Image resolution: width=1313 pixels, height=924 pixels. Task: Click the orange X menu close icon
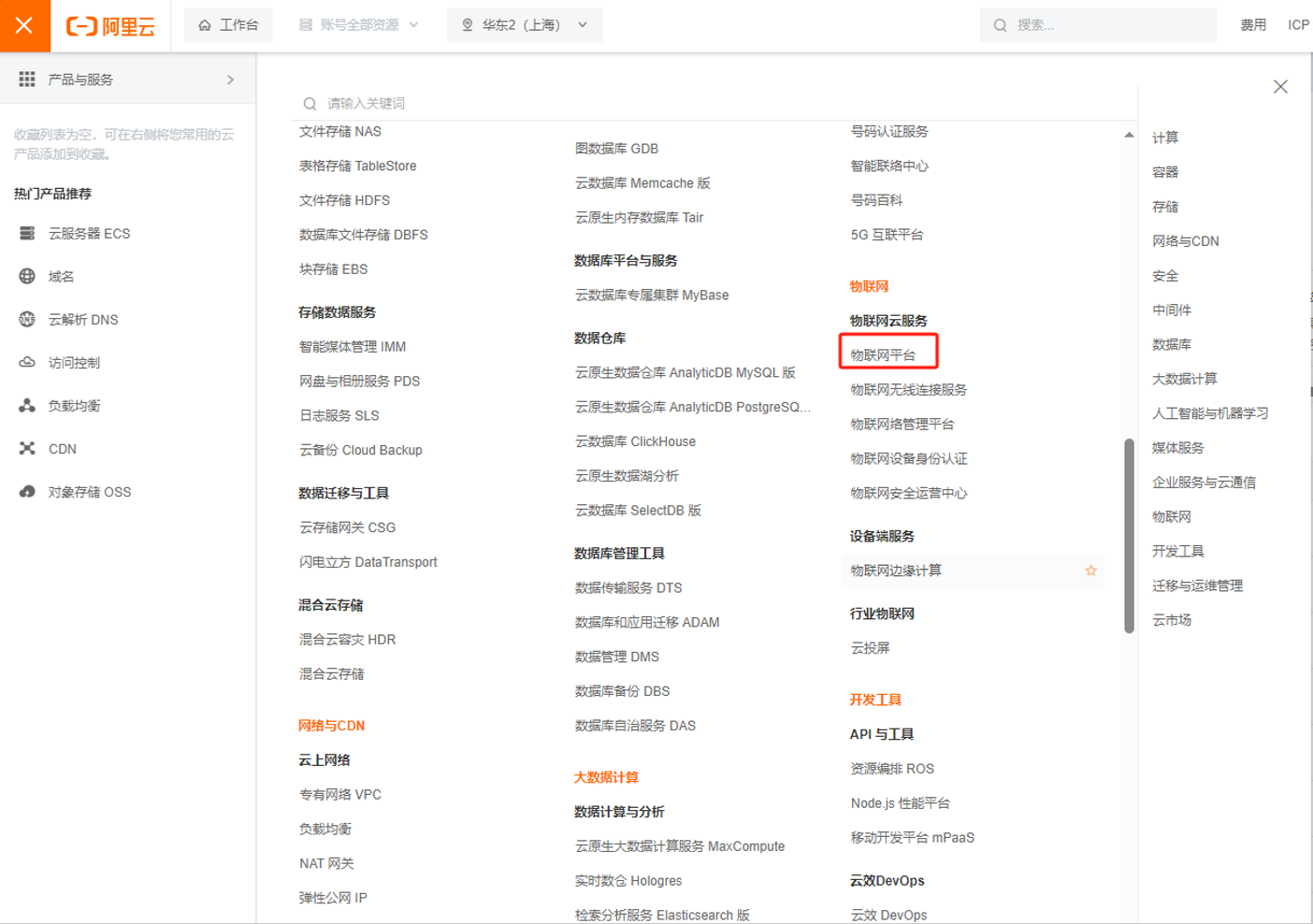(x=24, y=25)
